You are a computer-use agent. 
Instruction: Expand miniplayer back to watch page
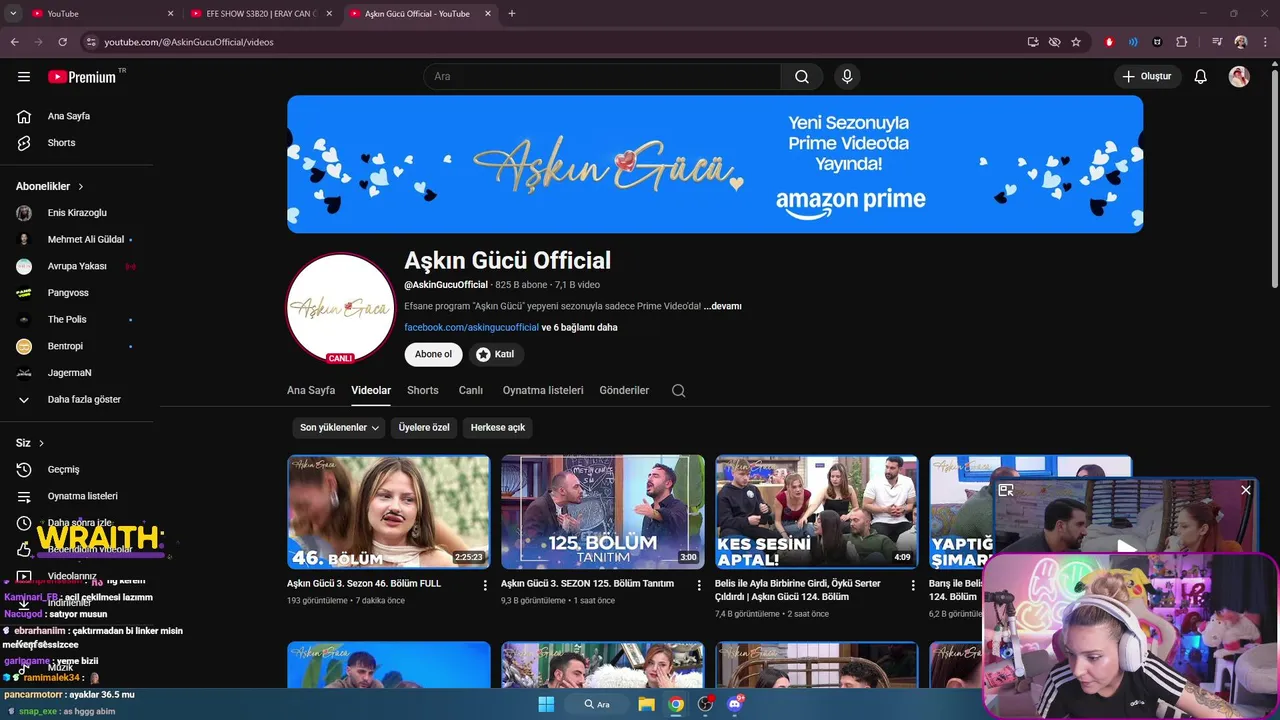[1006, 490]
